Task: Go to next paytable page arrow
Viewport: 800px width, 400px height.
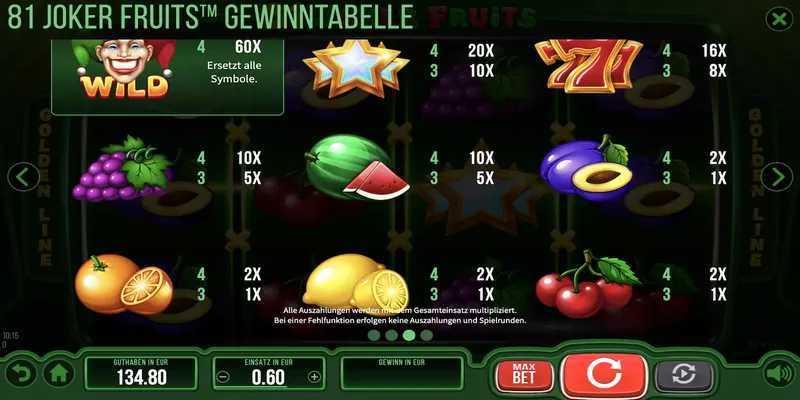Action: 777,177
